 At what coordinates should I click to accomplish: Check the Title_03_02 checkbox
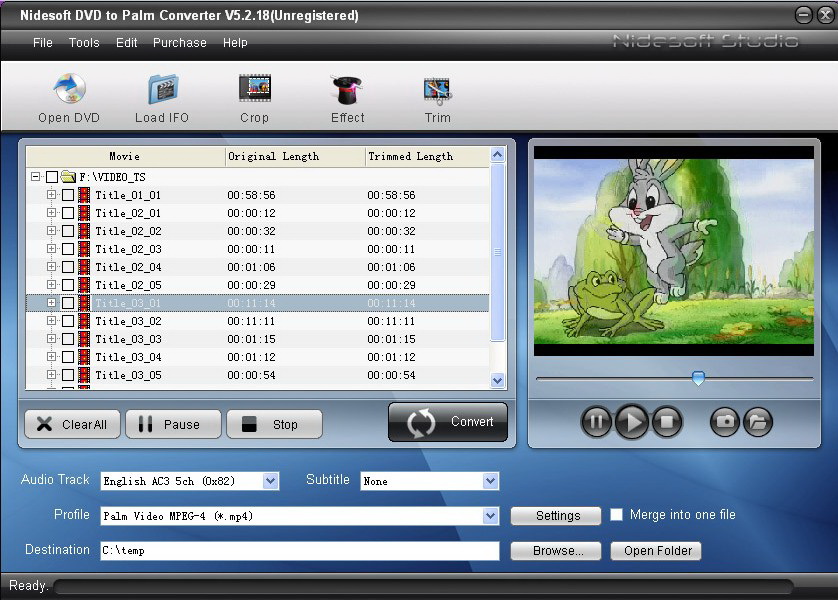coord(68,321)
